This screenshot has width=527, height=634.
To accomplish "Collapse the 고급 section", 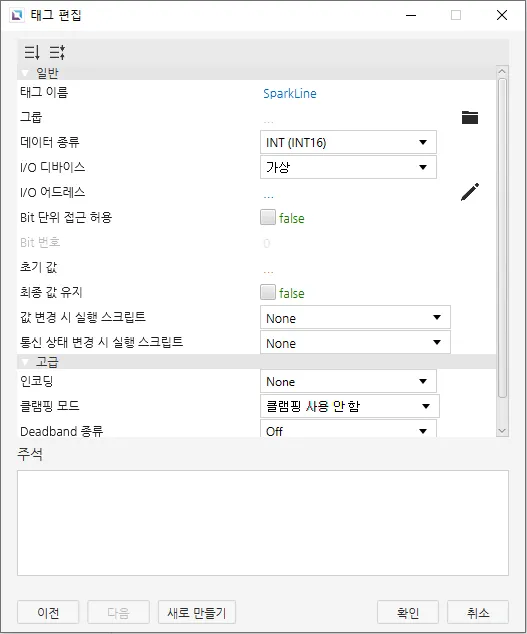I will (25, 361).
